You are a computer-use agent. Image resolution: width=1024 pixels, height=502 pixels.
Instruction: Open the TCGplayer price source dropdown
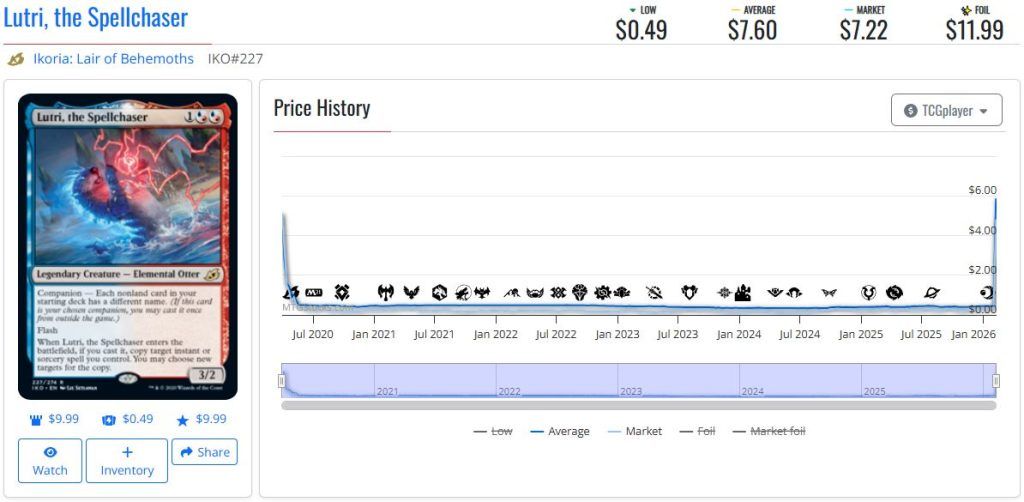[x=945, y=111]
